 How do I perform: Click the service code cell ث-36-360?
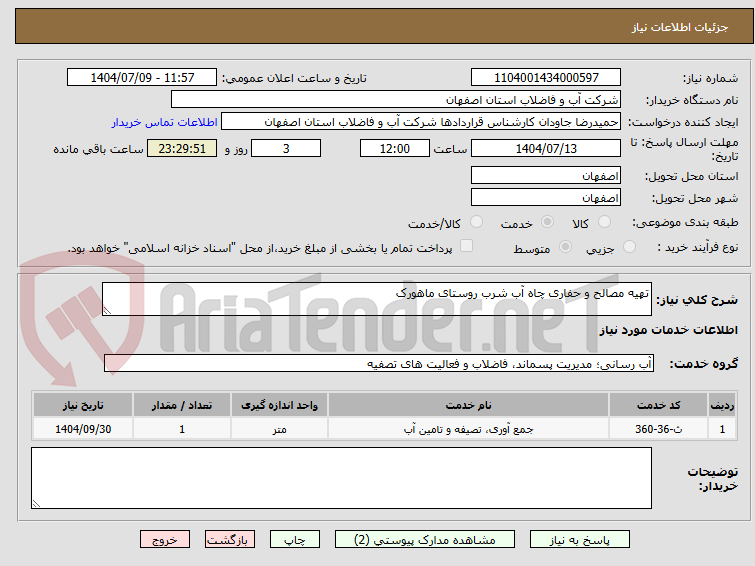pos(658,429)
